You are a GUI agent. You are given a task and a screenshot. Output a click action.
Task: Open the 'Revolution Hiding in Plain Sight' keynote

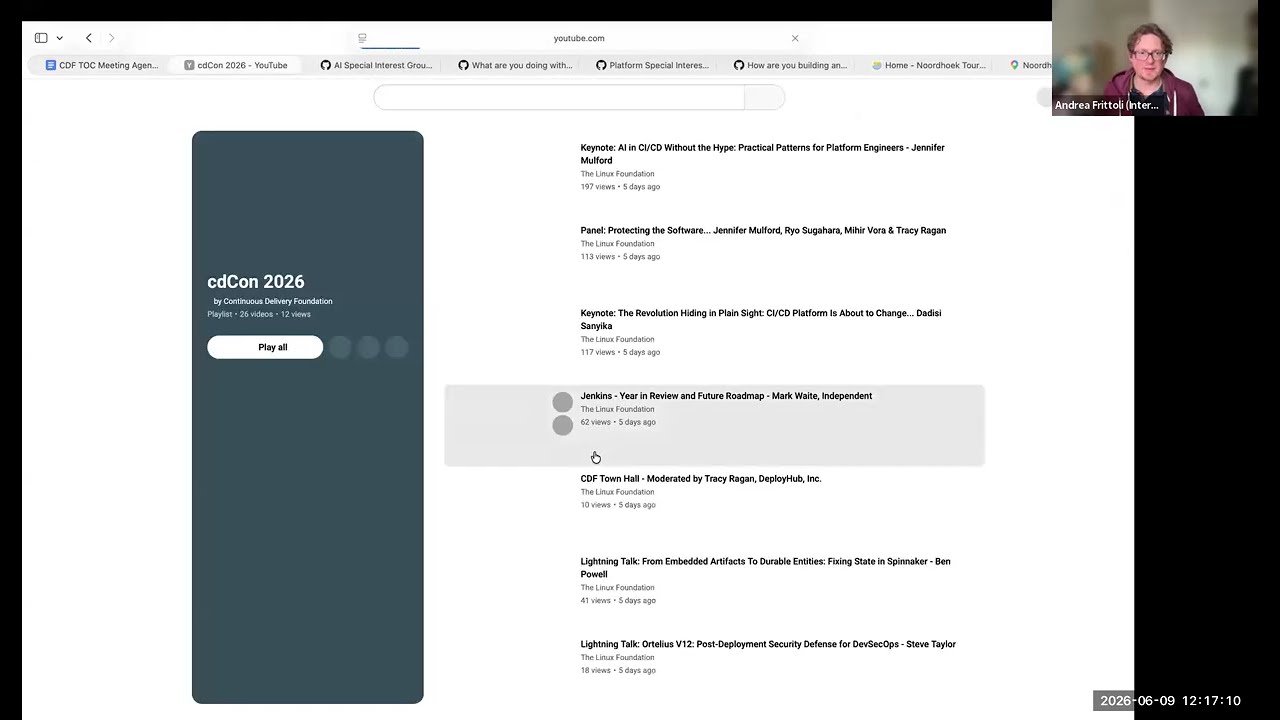(761, 319)
